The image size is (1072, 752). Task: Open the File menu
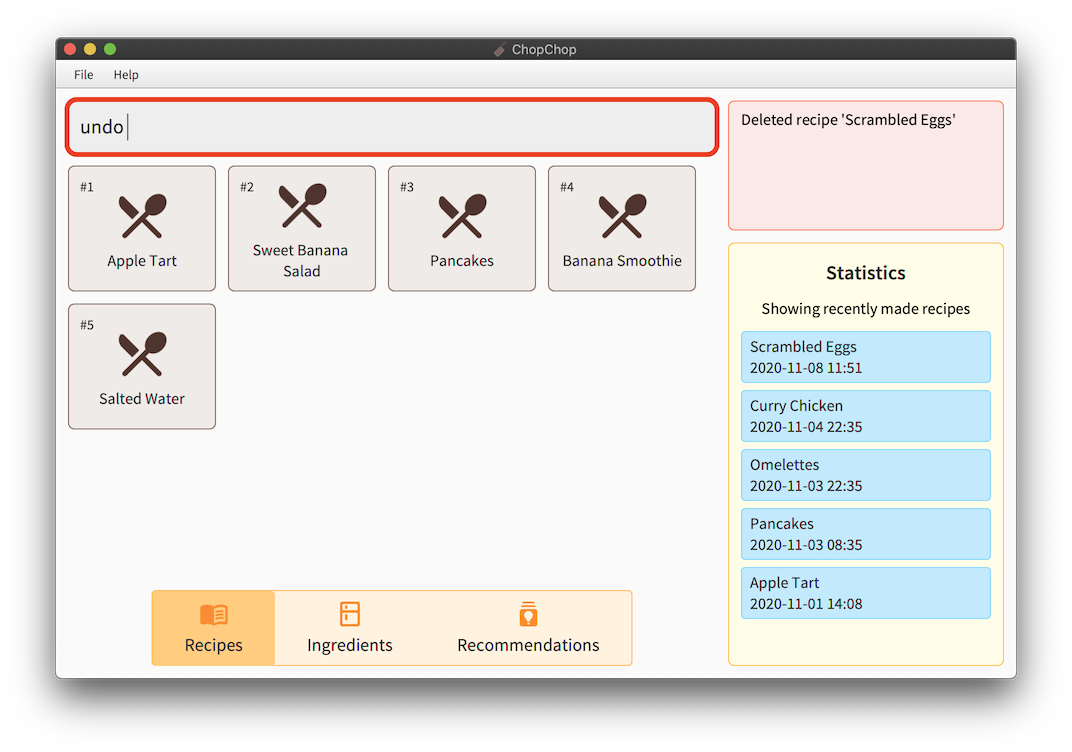83,75
